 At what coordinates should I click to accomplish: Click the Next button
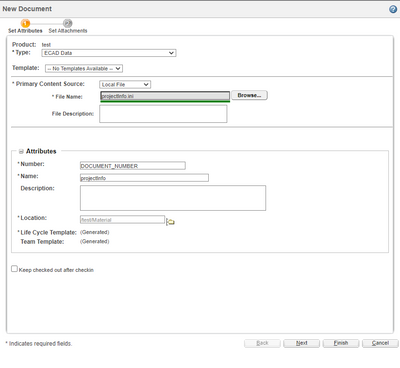302,343
